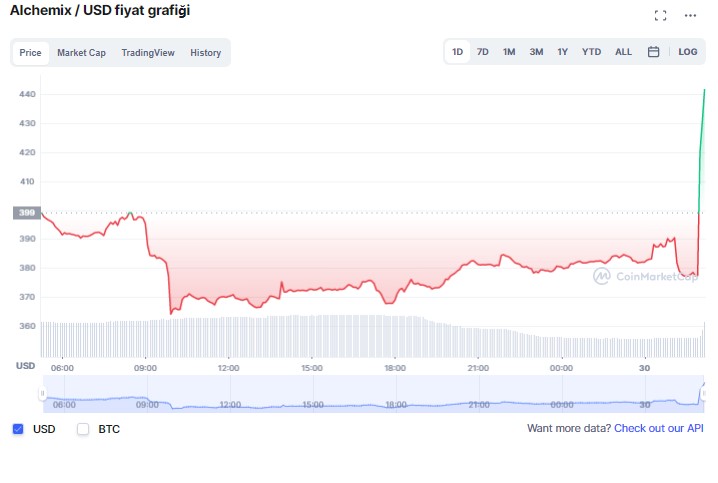Viewport: 718px width, 483px height.
Task: Click the 399 opening price label
Action: click(27, 212)
